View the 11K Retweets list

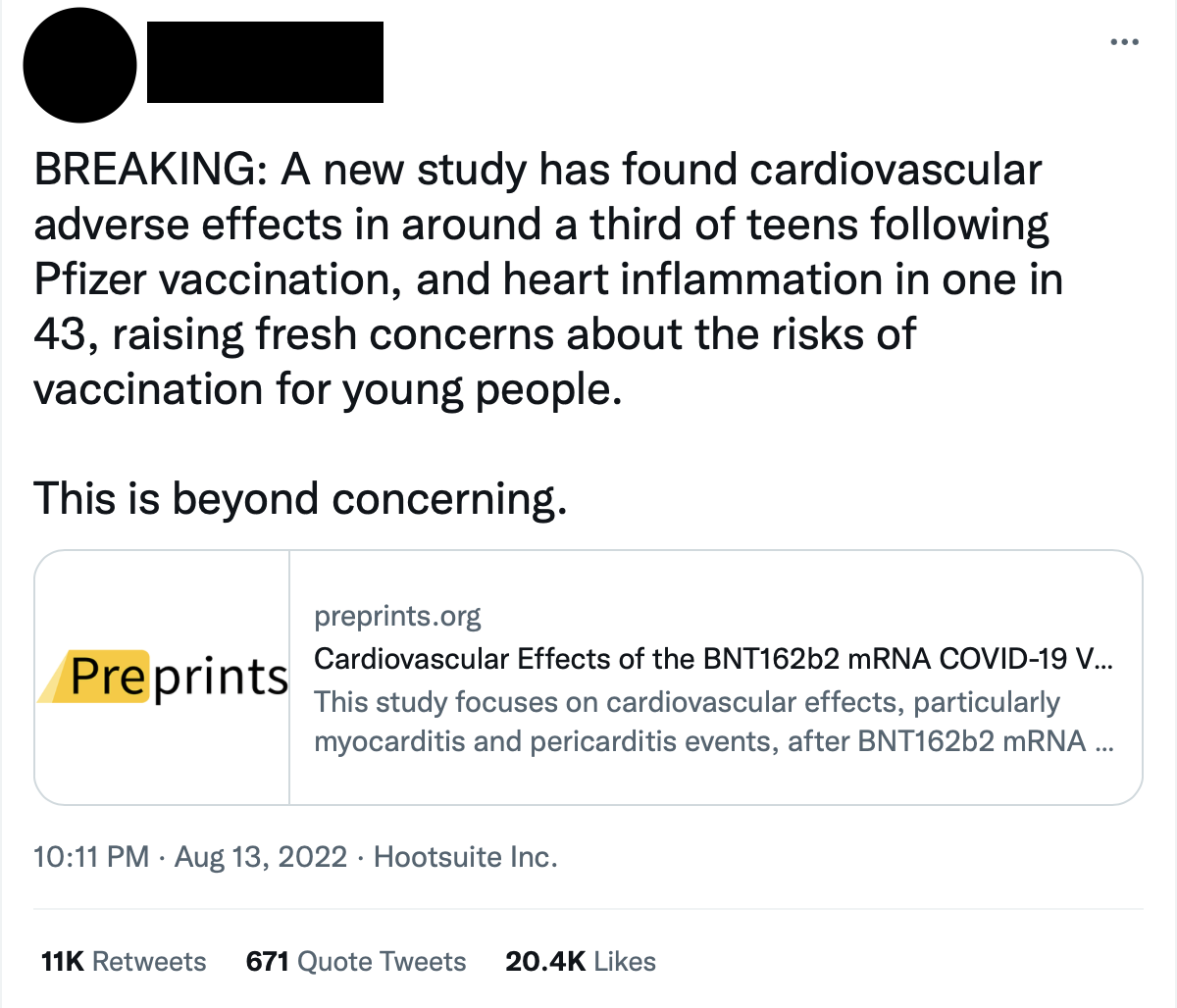pos(124,961)
